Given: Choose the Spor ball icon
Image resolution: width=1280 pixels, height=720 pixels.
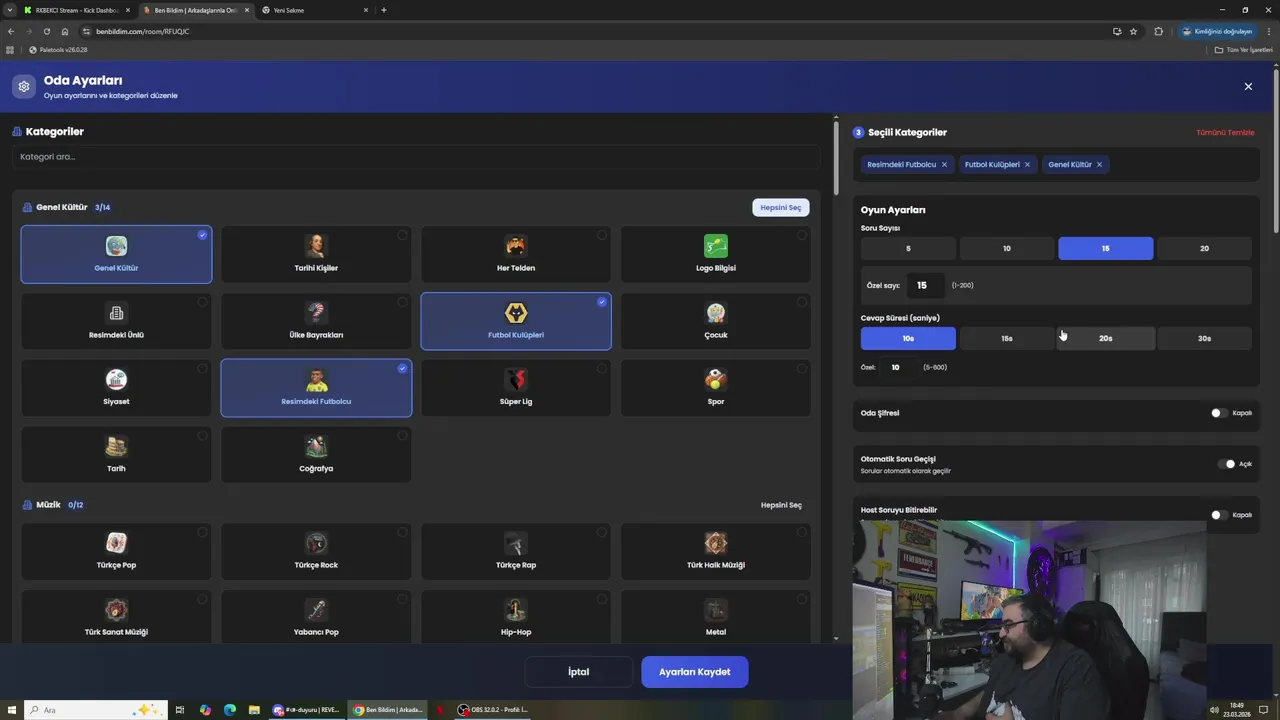Looking at the screenshot, I should click(716, 380).
